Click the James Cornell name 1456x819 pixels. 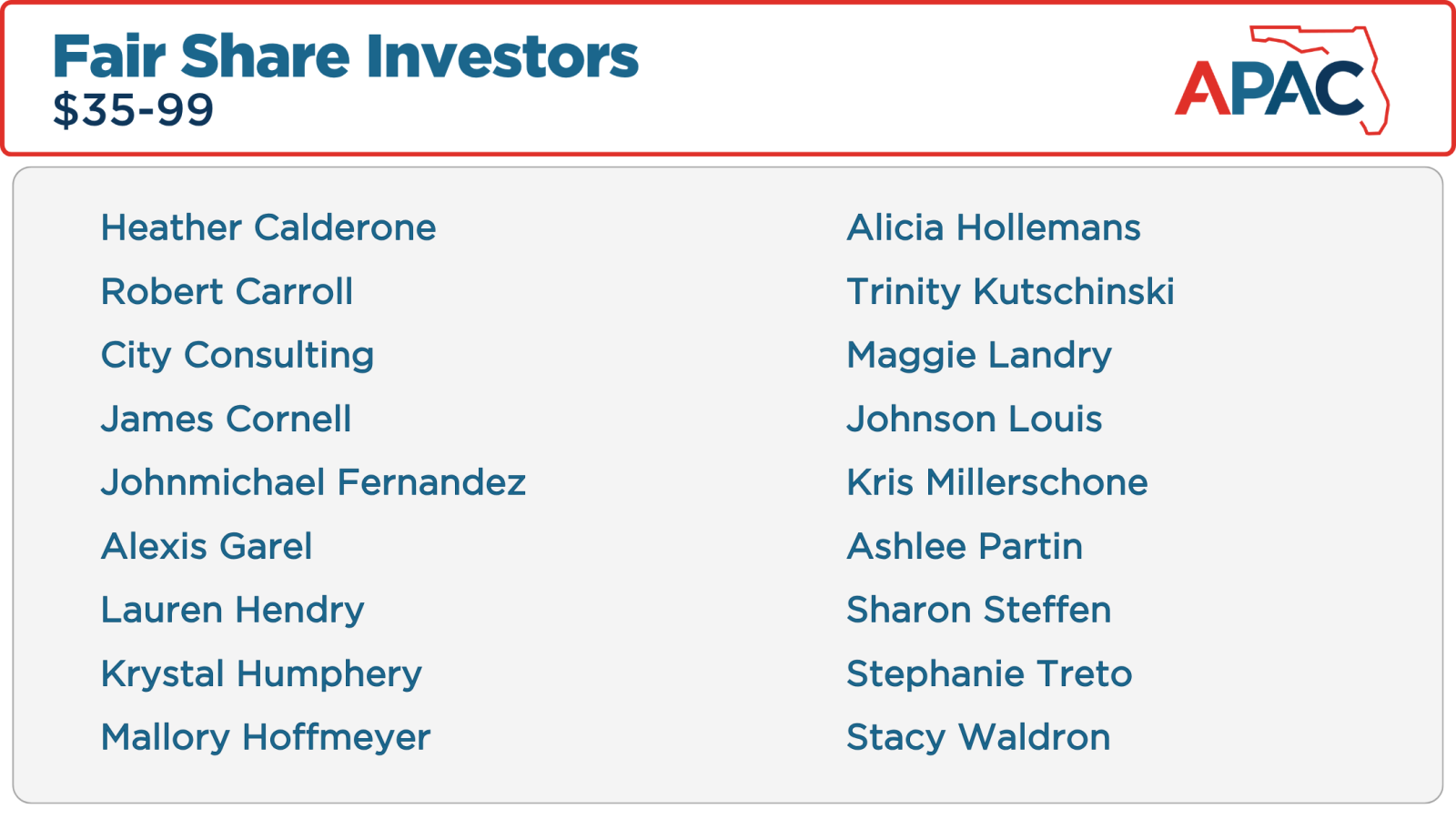tap(226, 419)
